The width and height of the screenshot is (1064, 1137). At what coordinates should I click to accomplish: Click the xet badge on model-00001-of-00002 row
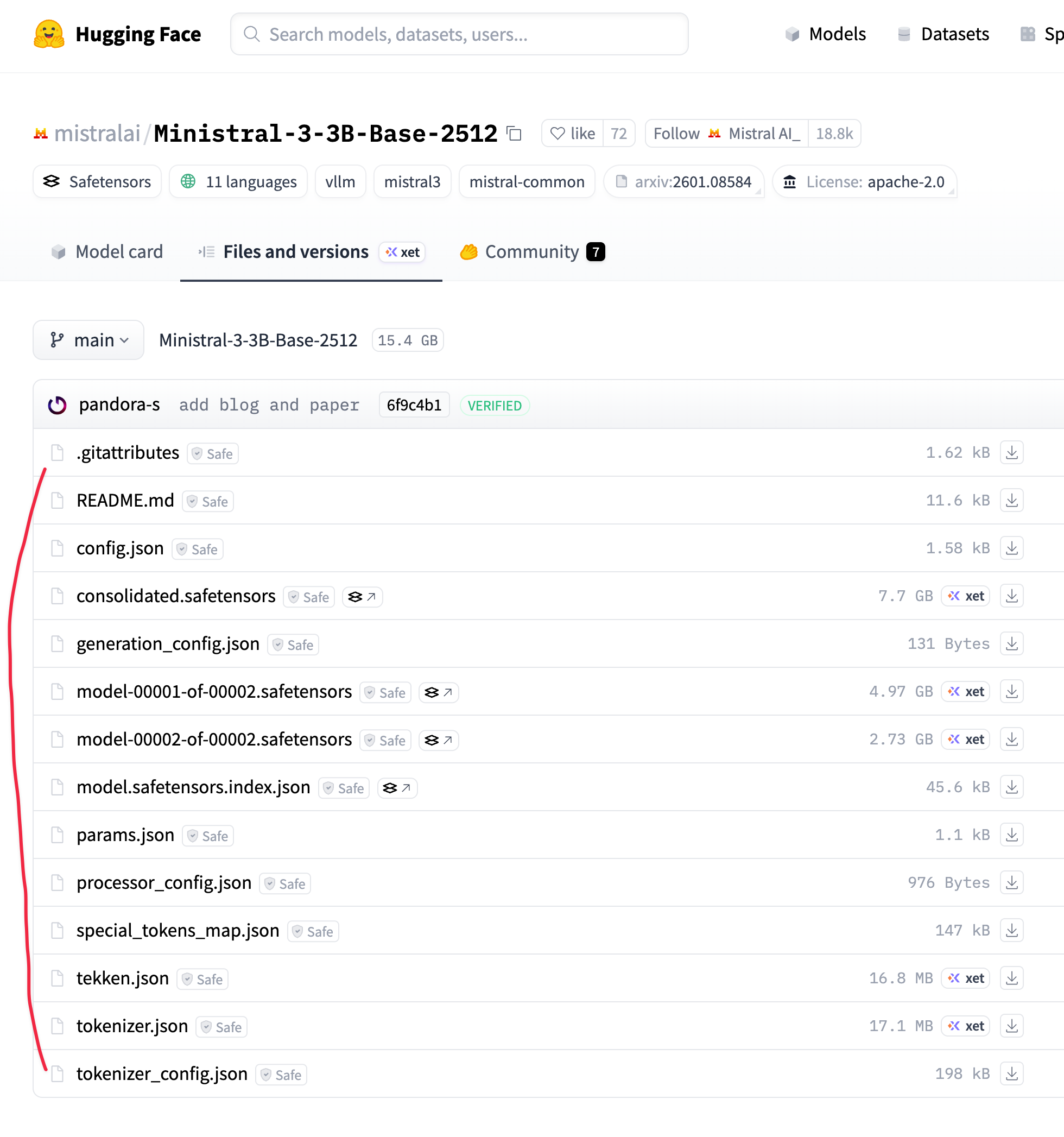coord(965,691)
